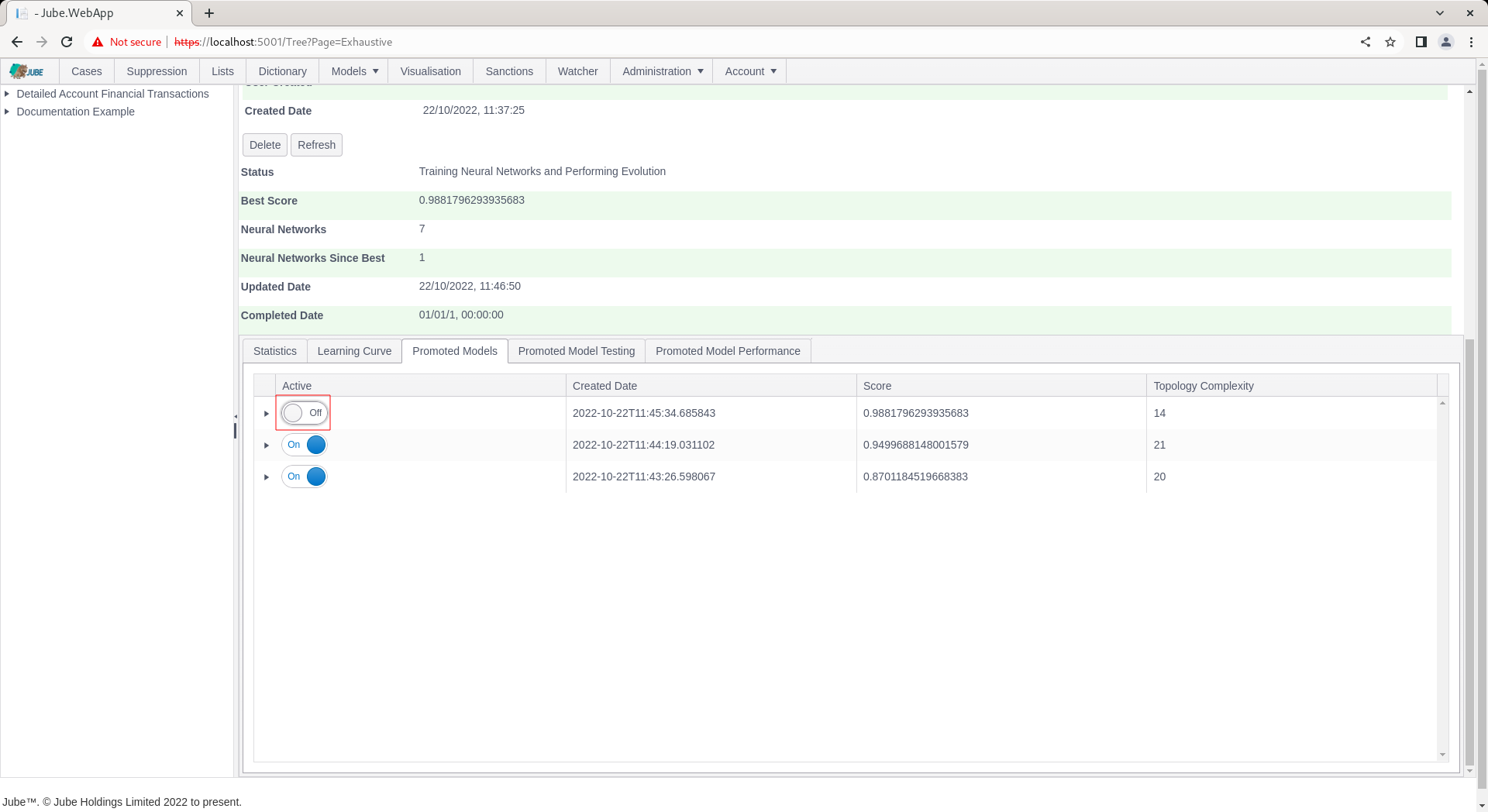Click the Not secure warning icon
Viewport: 1488px width, 812px height.
point(98,42)
